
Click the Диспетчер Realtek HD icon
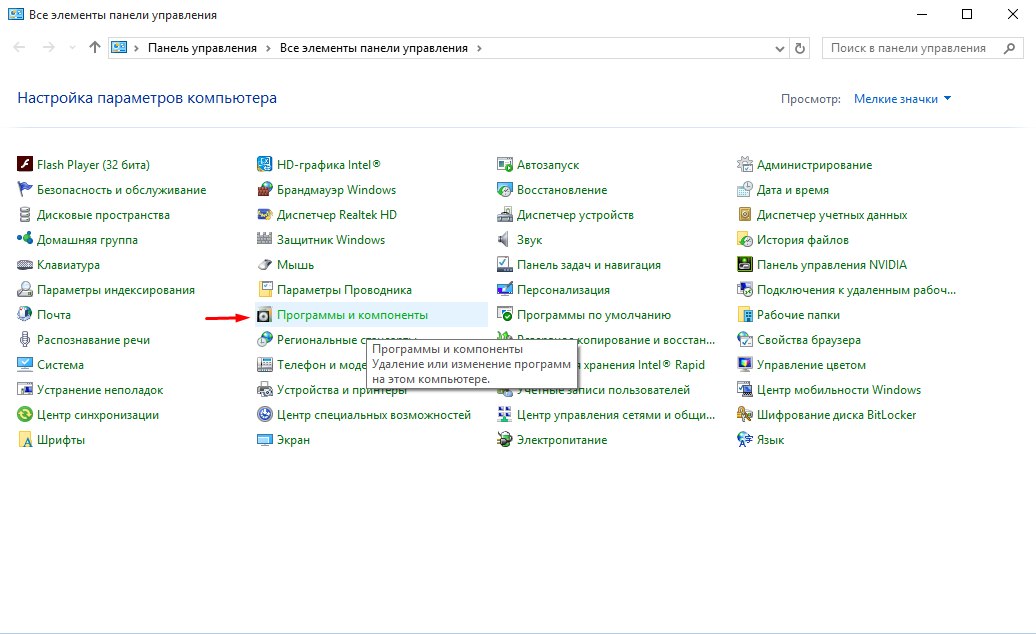[x=265, y=215]
